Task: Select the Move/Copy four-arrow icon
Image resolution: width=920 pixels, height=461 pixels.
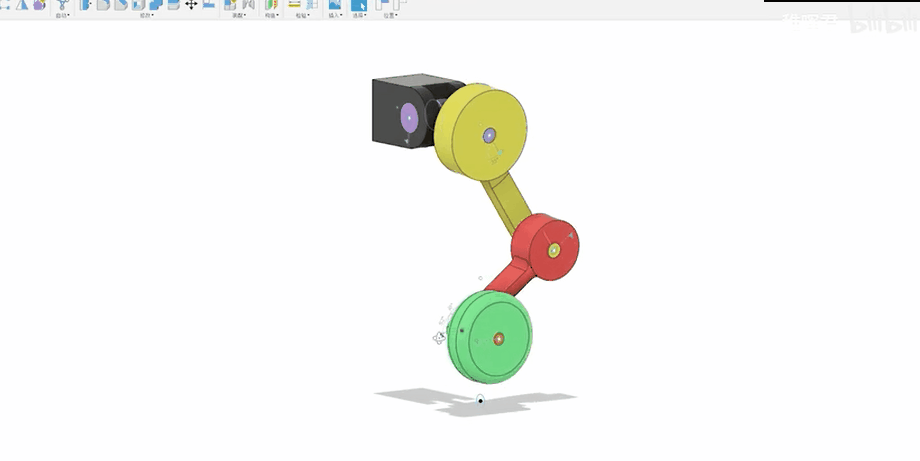Action: (191, 4)
